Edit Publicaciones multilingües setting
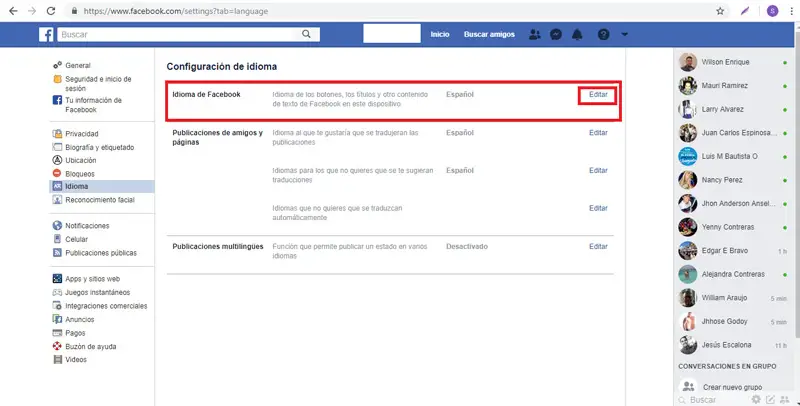Viewport: 800px width, 406px height. coord(598,246)
